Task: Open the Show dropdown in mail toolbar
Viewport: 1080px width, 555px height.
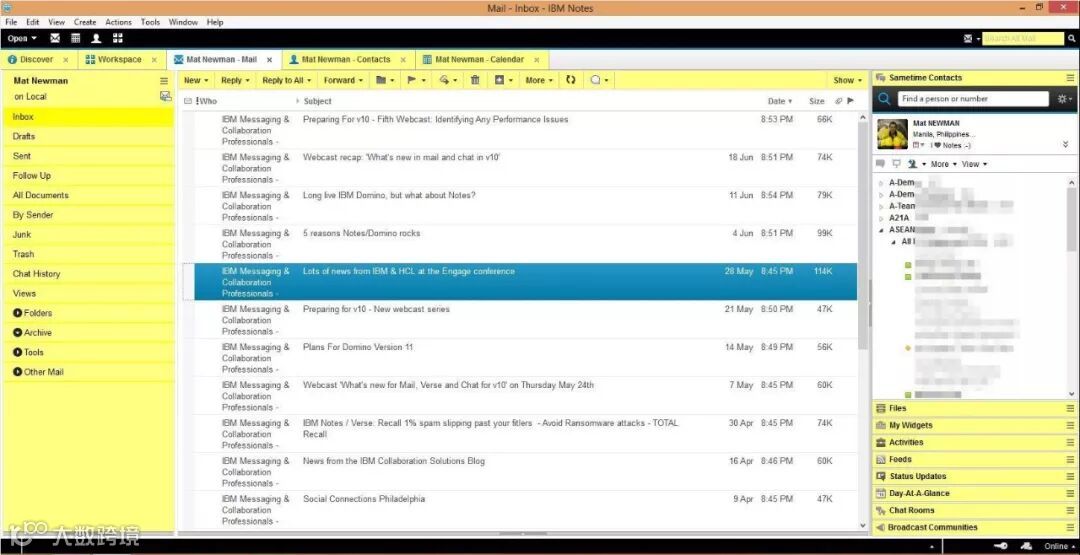Action: (x=847, y=81)
